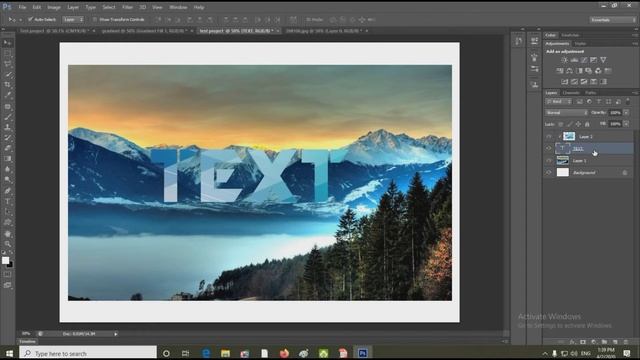Open the Filter menu
This screenshot has width=640, height=360.
(127, 7)
